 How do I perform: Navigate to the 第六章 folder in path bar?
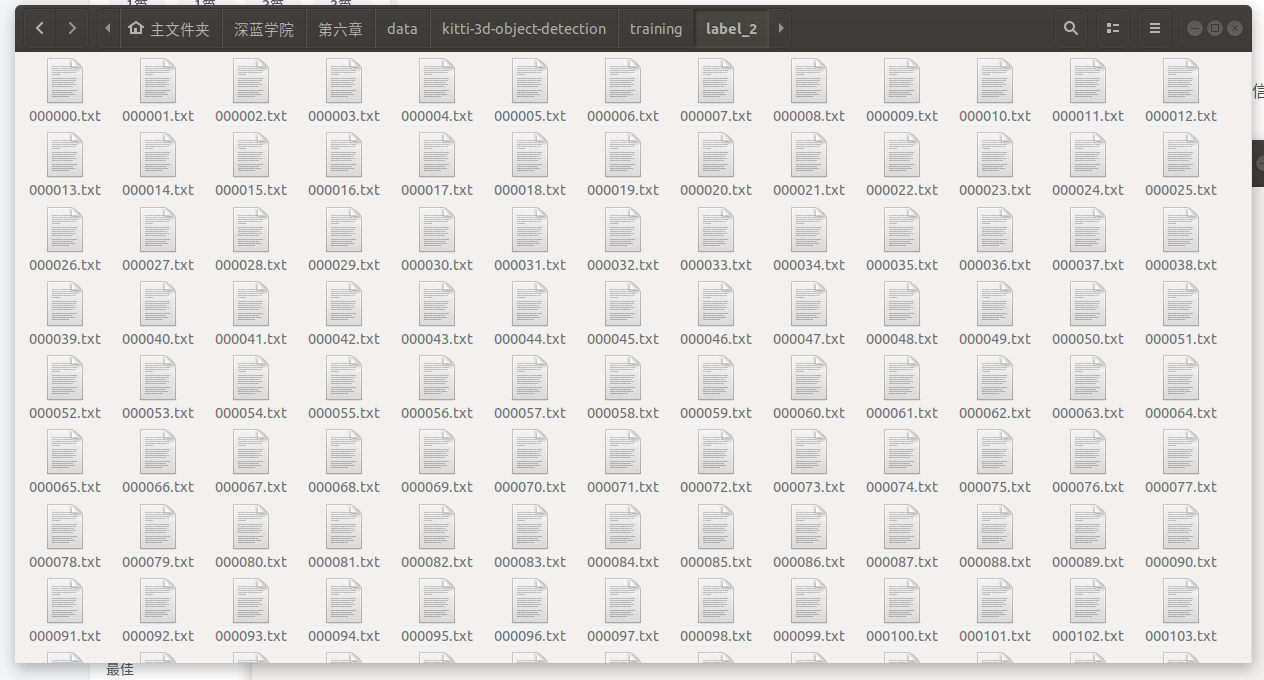tap(340, 29)
